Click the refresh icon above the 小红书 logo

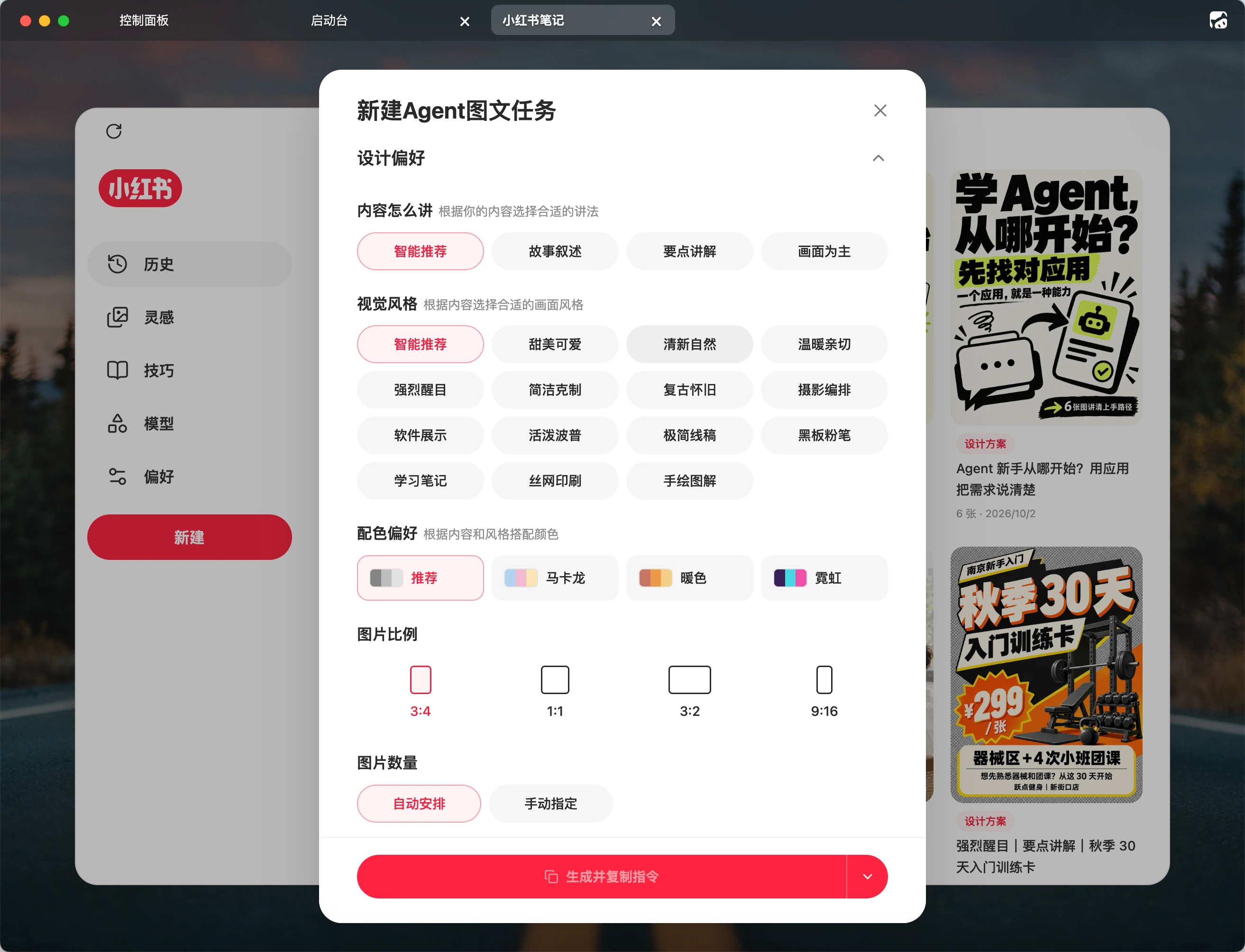coord(114,131)
